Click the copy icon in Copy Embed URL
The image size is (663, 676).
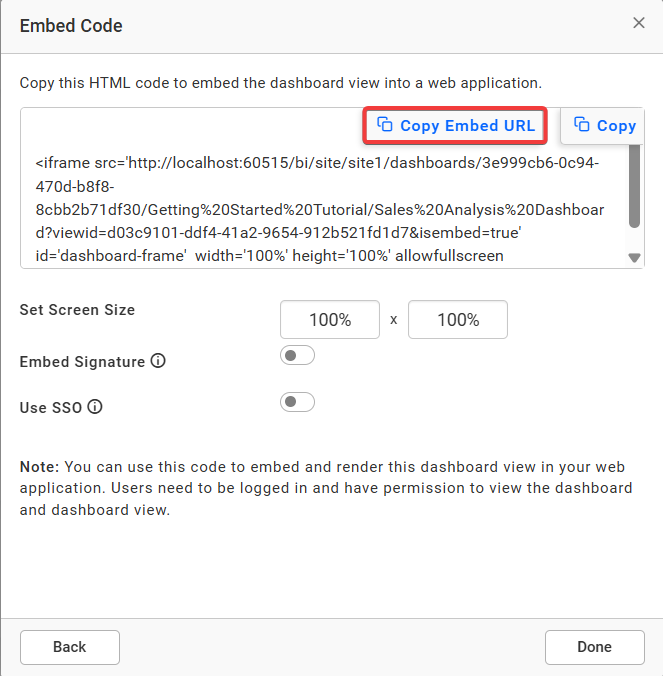pos(385,124)
